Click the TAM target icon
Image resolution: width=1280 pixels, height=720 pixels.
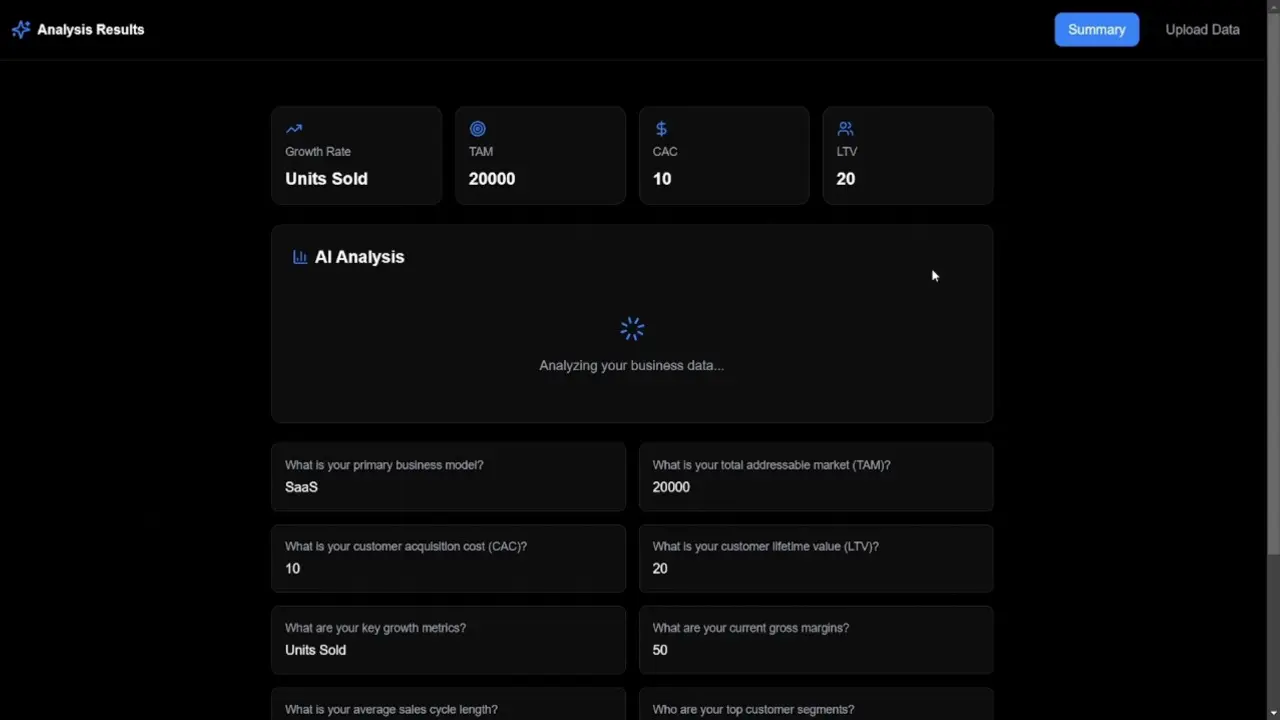(x=478, y=129)
